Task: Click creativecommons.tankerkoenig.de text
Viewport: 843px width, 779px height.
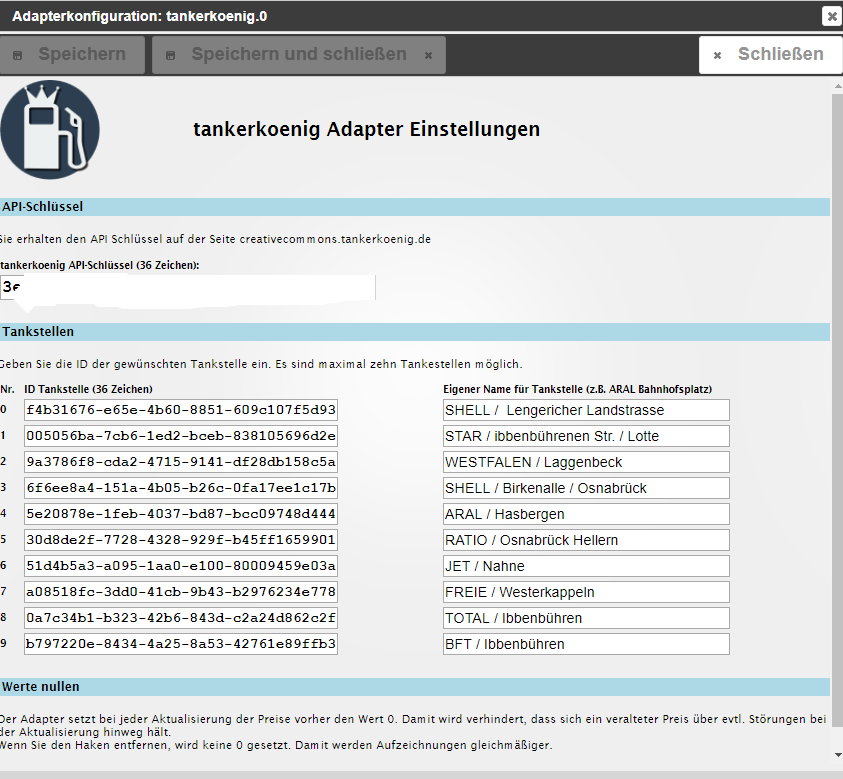Action: coord(335,239)
